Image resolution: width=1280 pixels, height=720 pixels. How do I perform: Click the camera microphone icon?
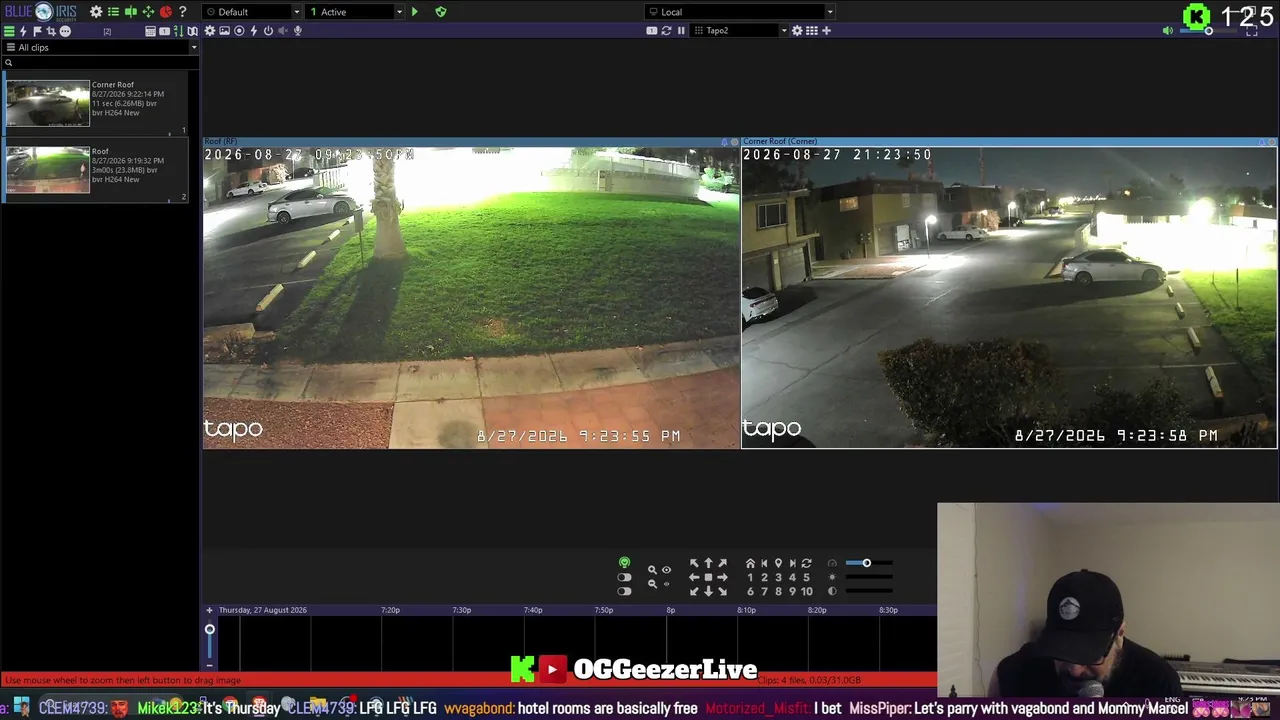coord(298,31)
